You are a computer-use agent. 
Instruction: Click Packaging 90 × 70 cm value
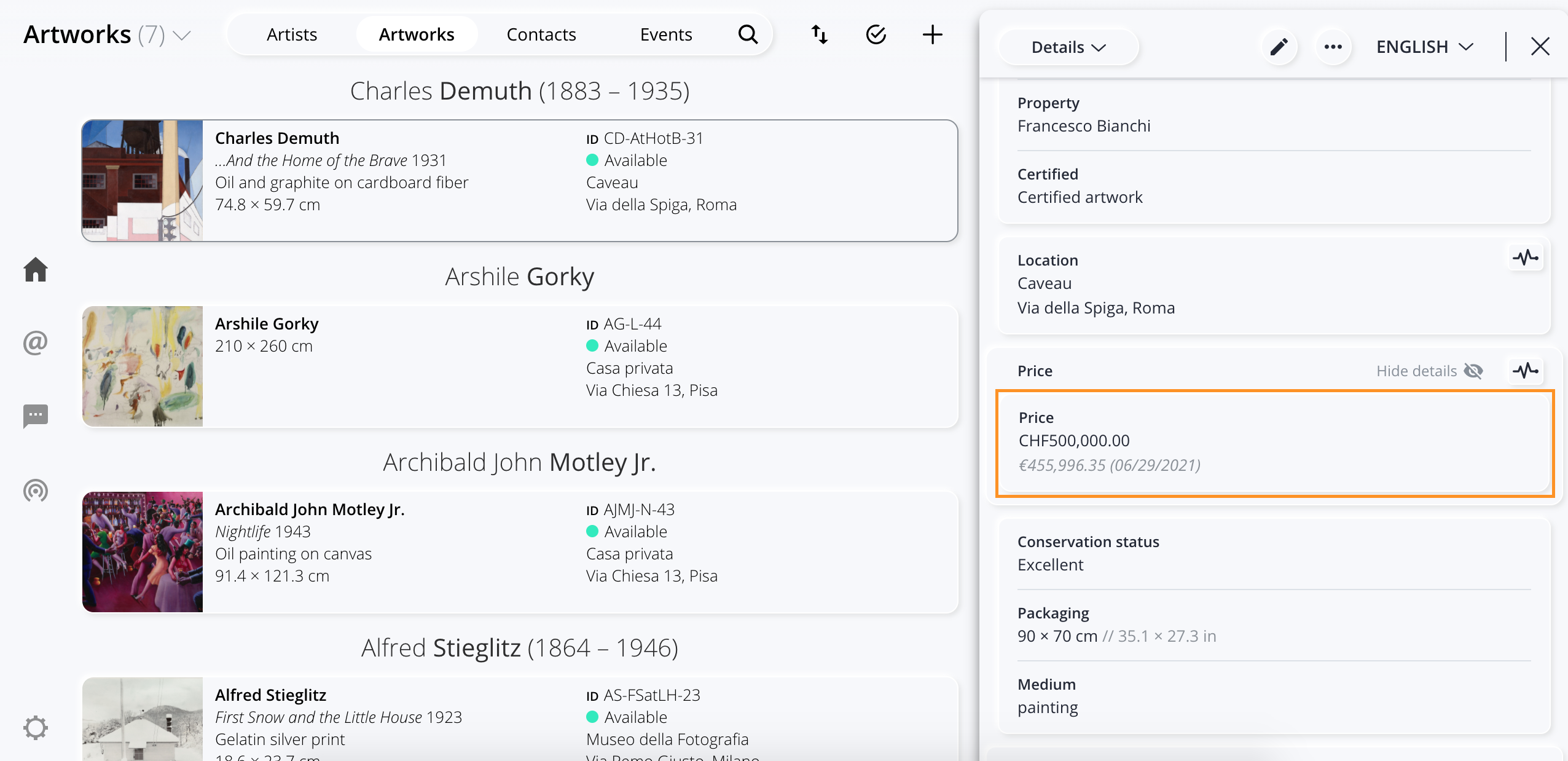coord(1057,636)
